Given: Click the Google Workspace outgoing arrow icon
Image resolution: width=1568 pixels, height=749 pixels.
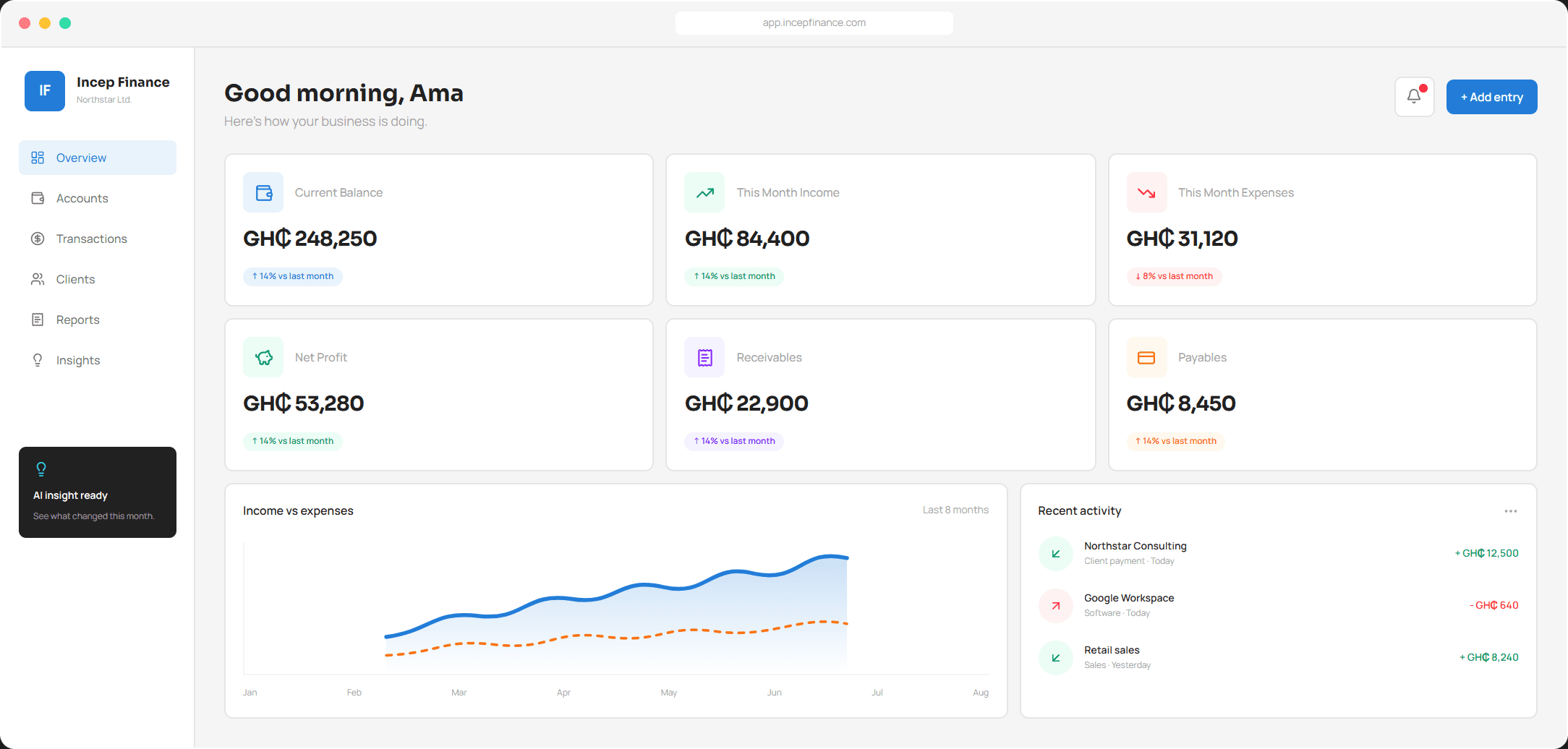Looking at the screenshot, I should pos(1056,606).
